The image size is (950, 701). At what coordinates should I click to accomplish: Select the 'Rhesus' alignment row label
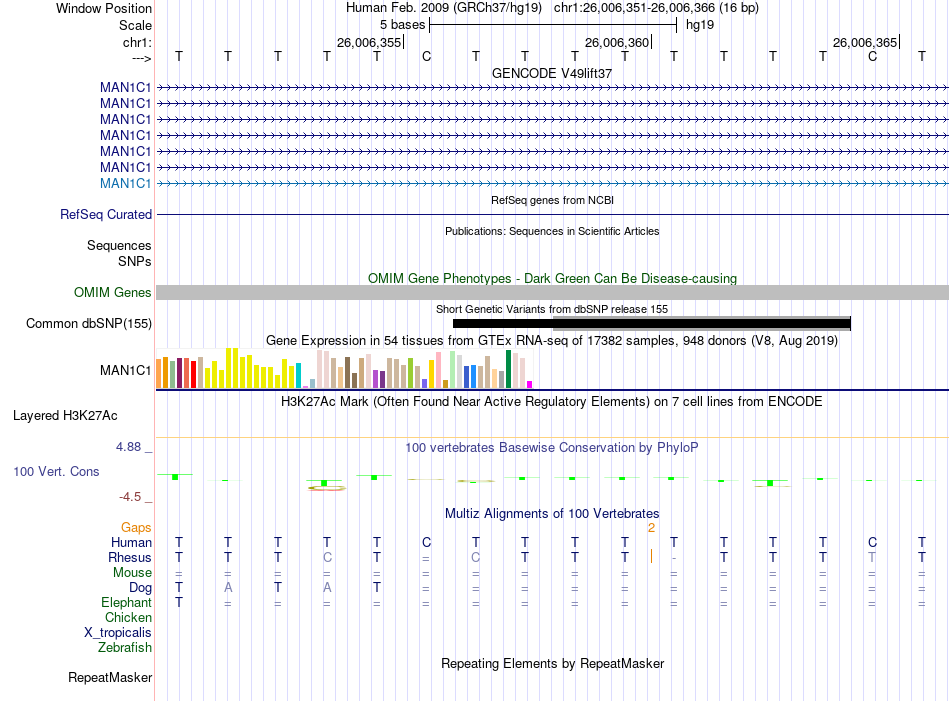click(x=130, y=557)
